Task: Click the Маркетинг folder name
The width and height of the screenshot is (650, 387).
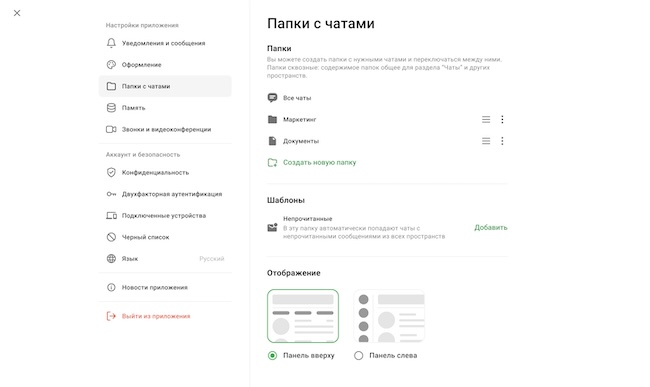Action: (299, 119)
